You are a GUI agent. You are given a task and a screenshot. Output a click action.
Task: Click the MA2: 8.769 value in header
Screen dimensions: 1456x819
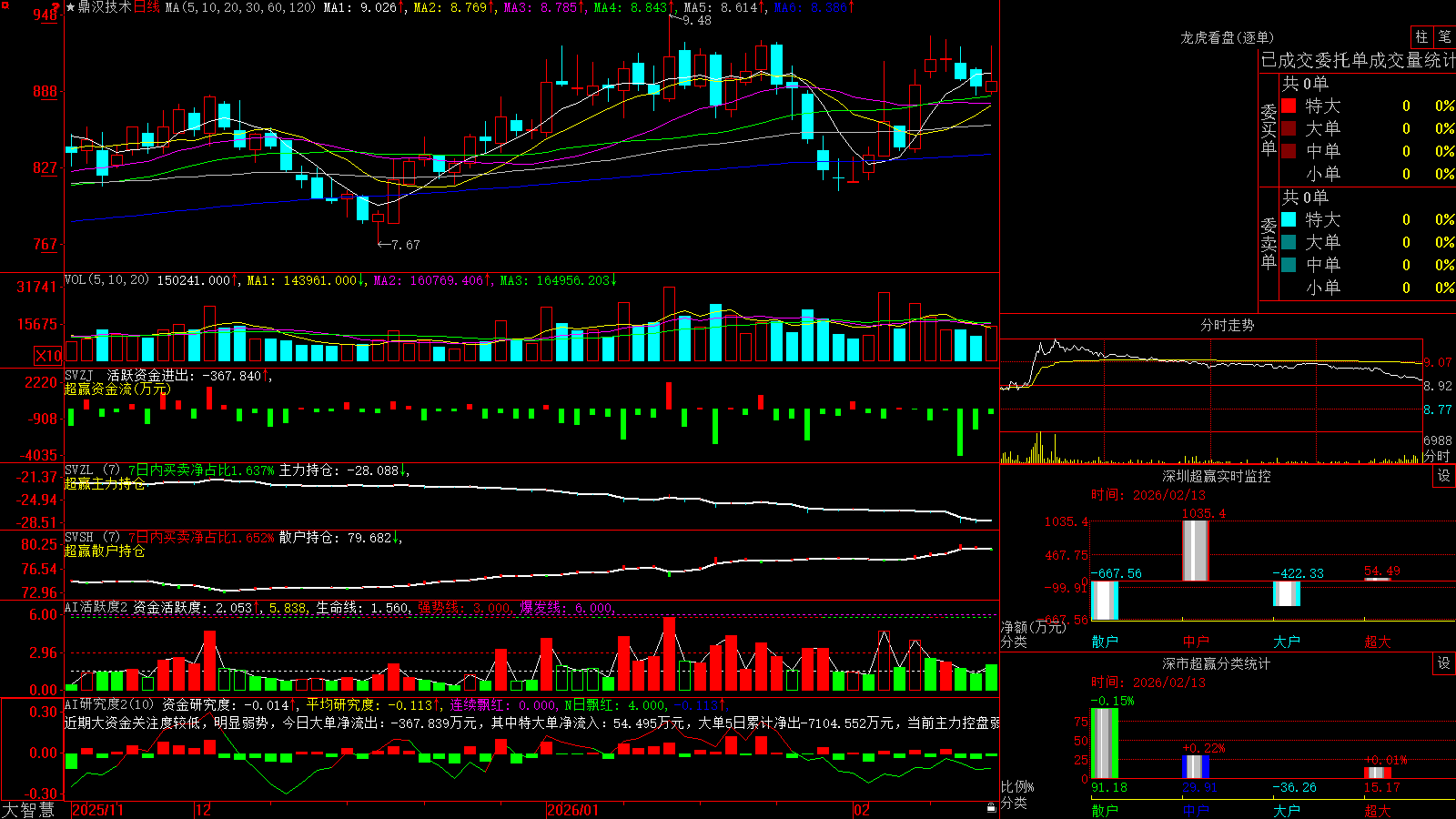tap(453, 7)
